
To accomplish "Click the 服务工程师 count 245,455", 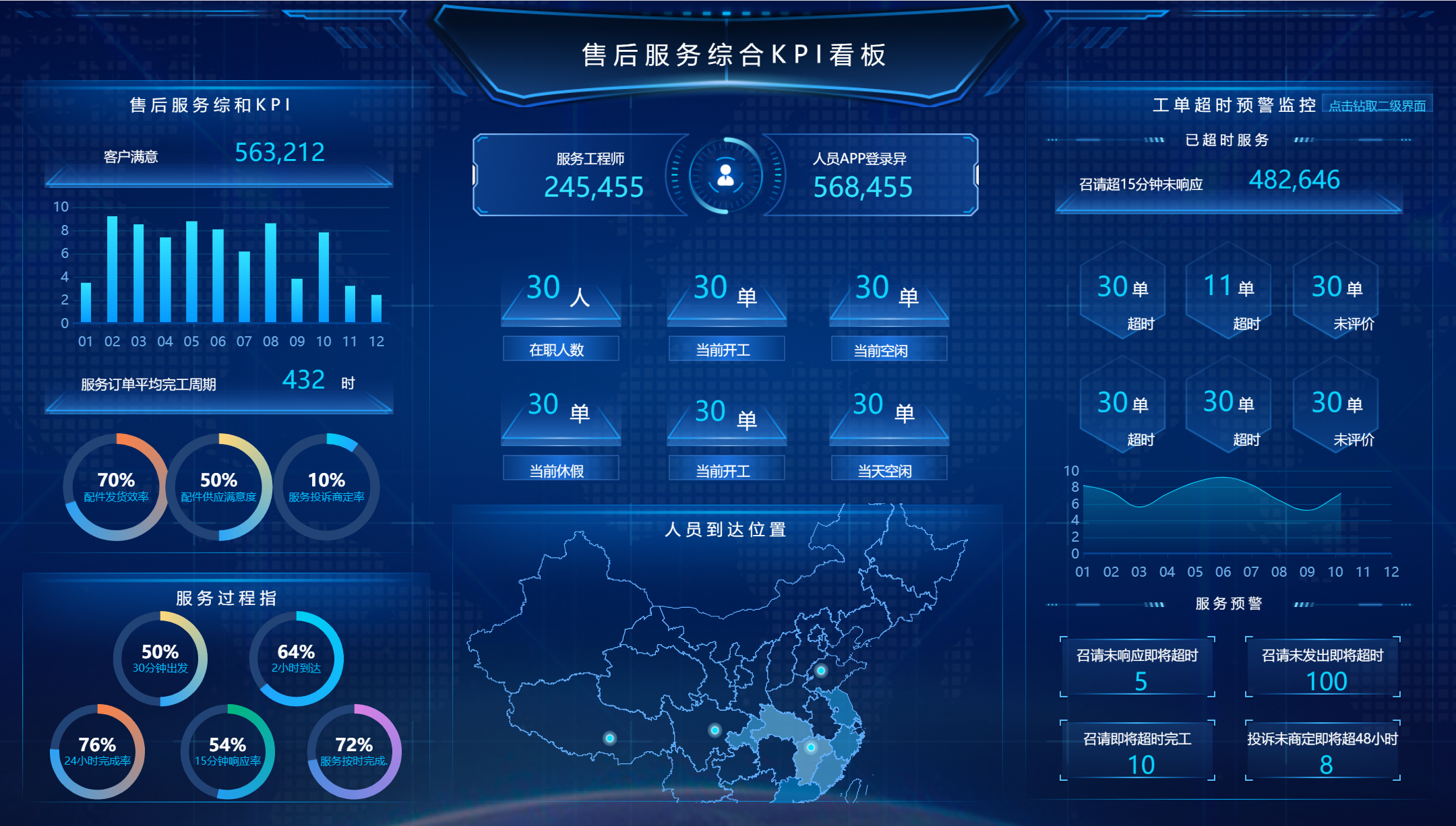I will (593, 187).
